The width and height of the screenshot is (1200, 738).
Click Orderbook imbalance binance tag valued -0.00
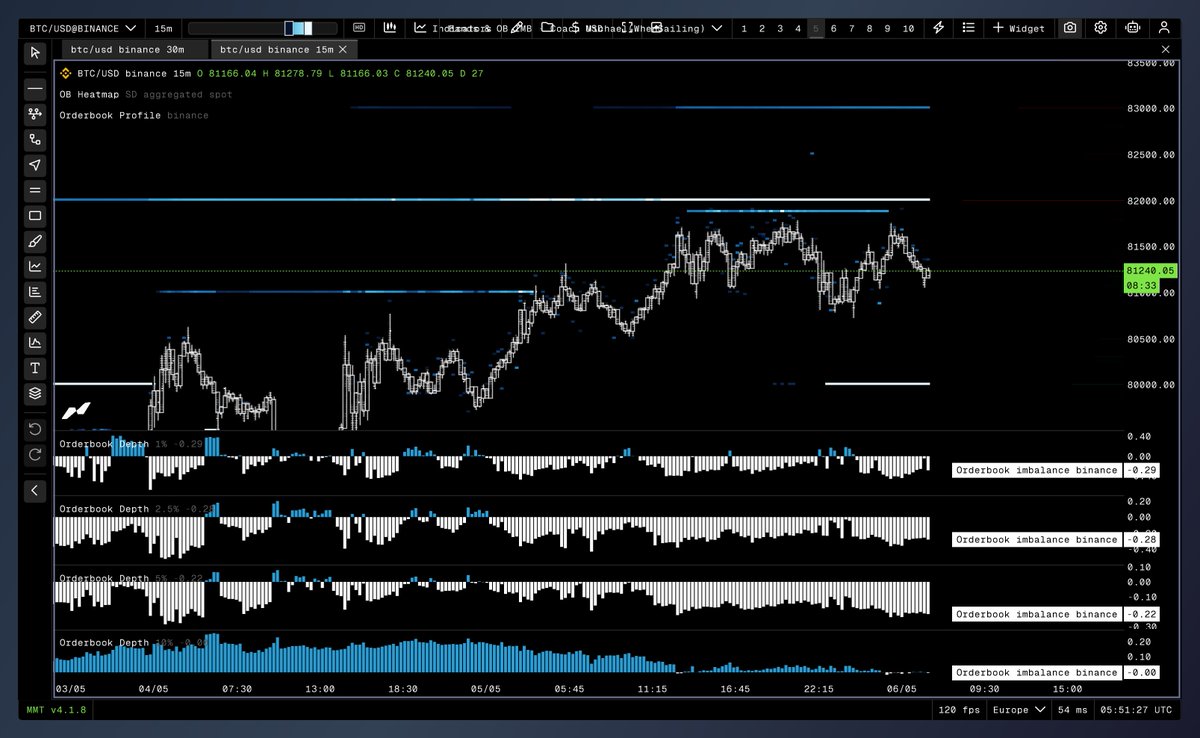tap(1036, 672)
